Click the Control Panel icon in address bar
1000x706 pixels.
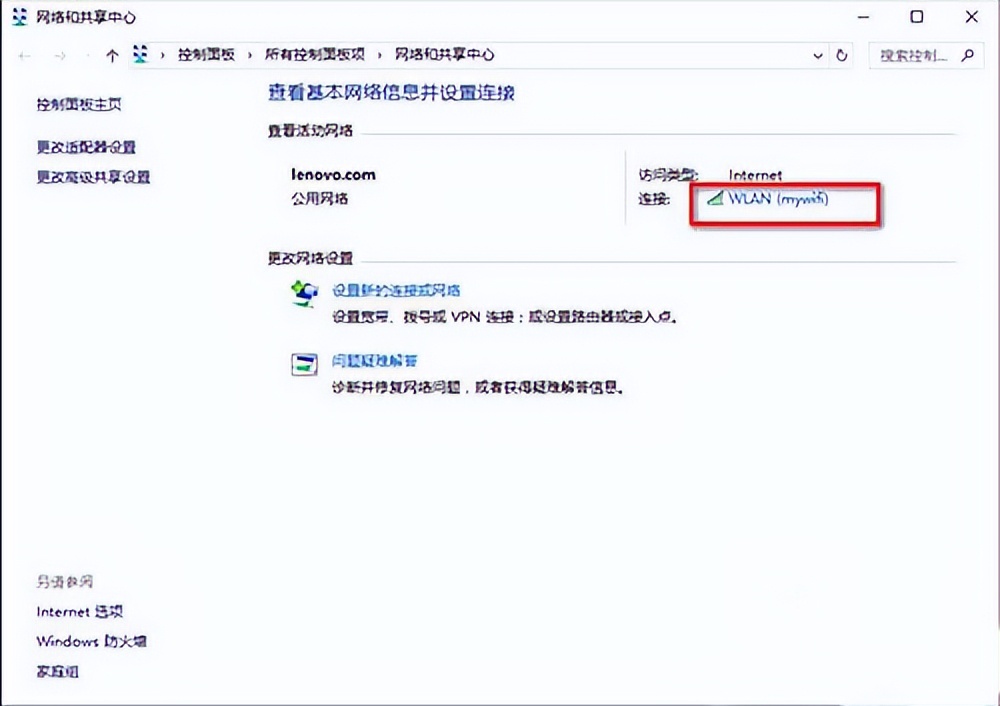pyautogui.click(x=140, y=55)
